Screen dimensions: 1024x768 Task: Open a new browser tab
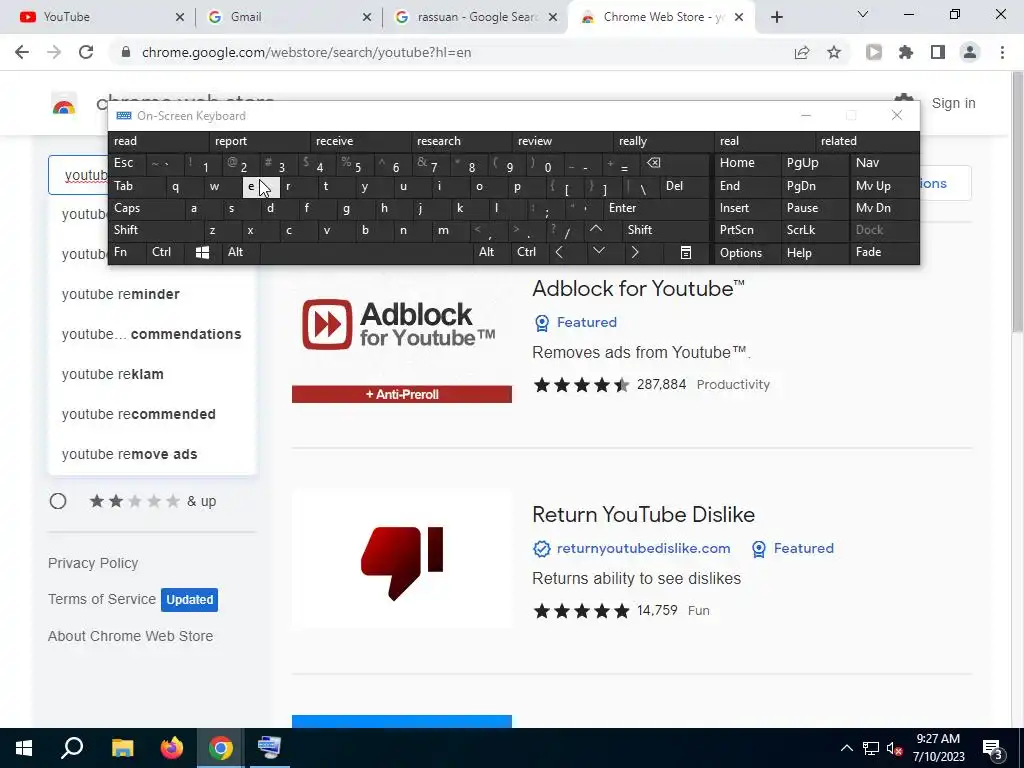click(x=776, y=17)
